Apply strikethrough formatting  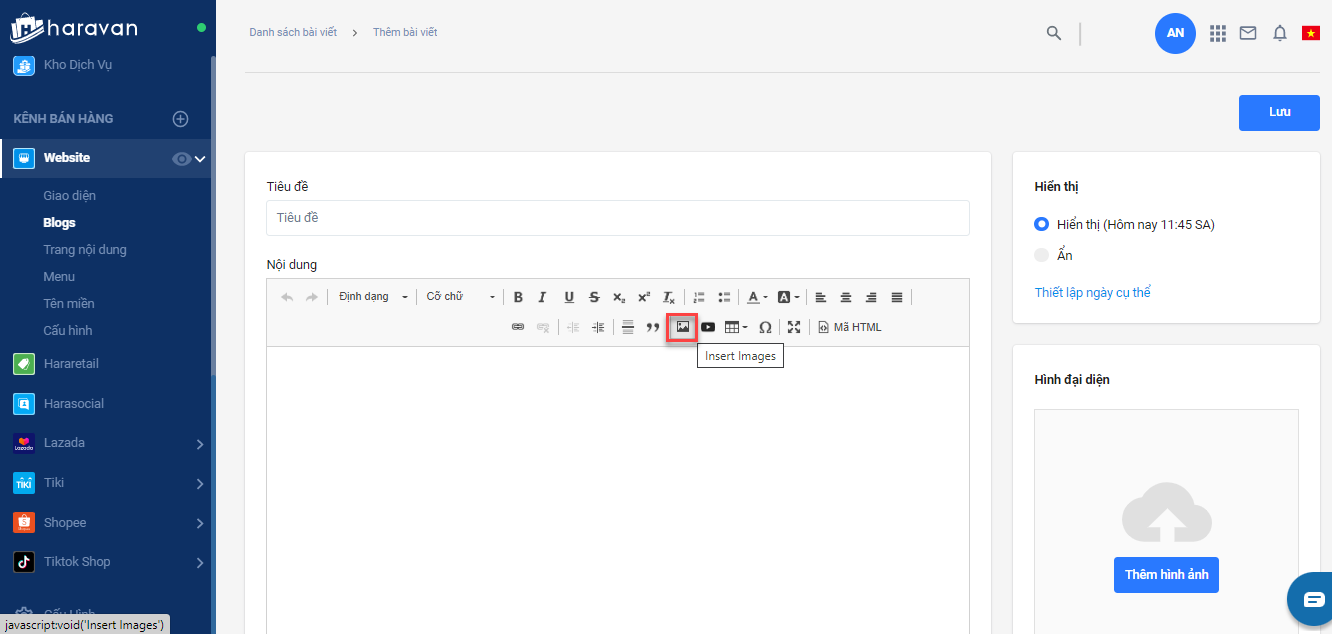[594, 297]
